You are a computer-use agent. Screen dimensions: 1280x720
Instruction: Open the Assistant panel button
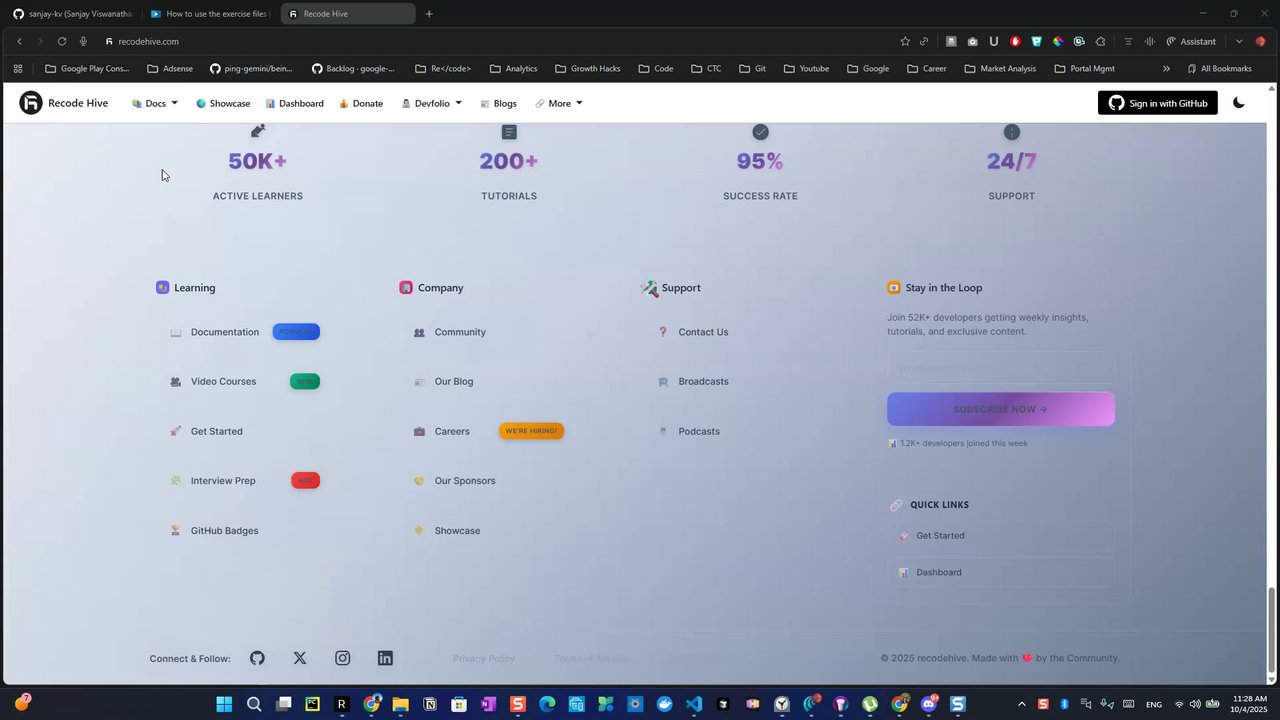point(1191,41)
